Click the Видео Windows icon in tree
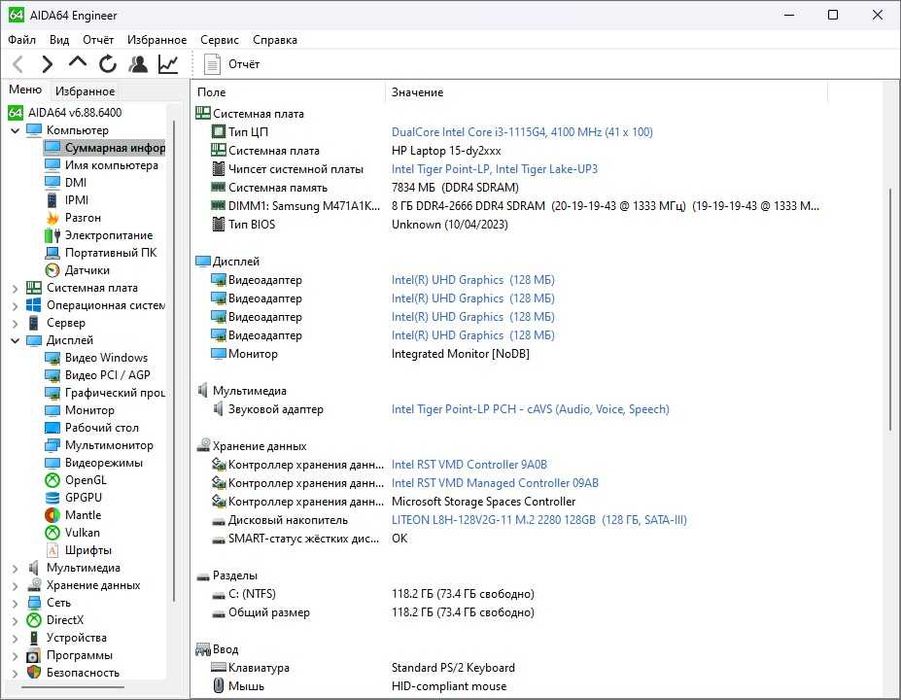The image size is (901, 700). tap(52, 357)
